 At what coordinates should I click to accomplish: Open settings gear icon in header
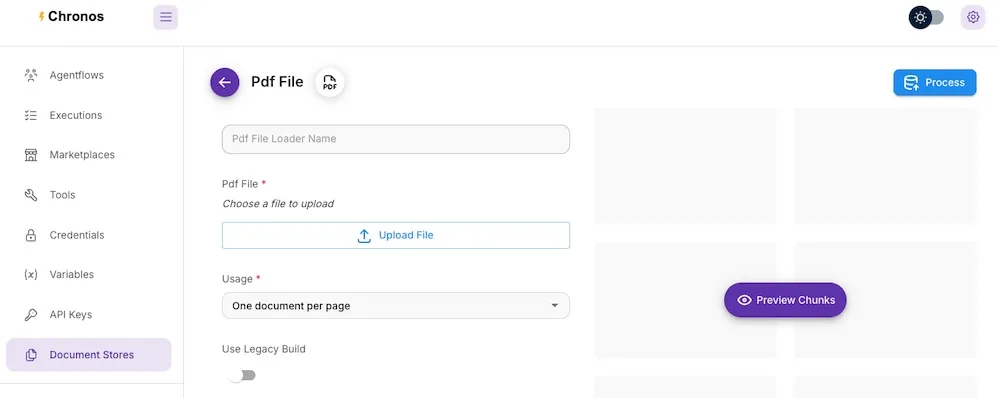[x=972, y=17]
